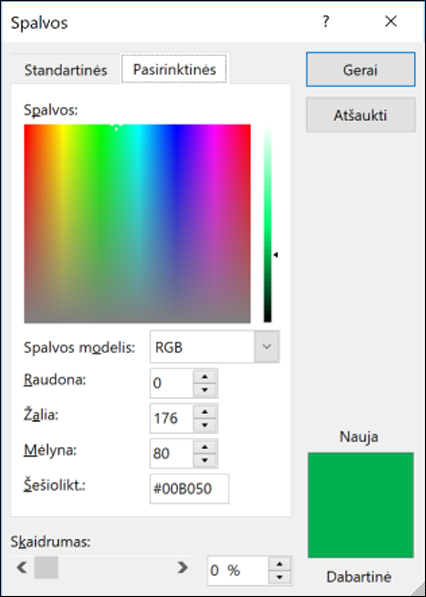Decrease the Raudona value with down arrow
426x597 pixels.
coord(205,390)
